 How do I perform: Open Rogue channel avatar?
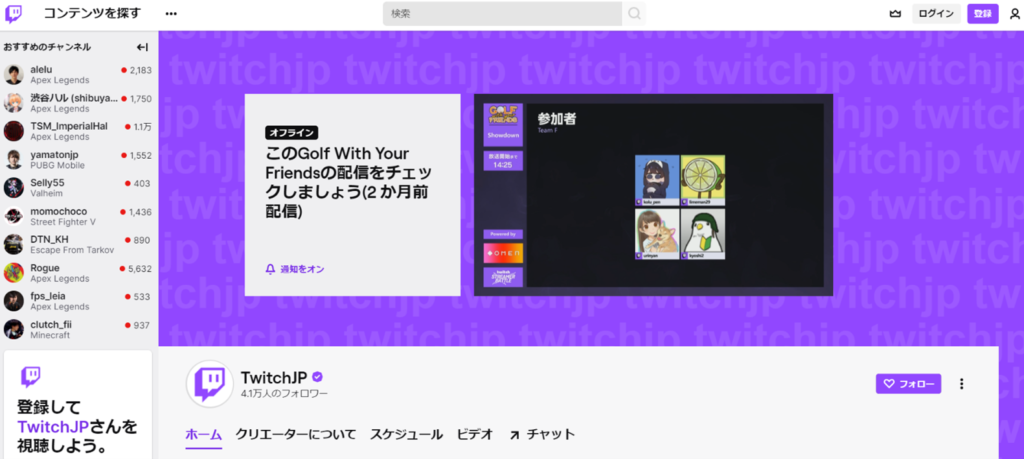[14, 272]
